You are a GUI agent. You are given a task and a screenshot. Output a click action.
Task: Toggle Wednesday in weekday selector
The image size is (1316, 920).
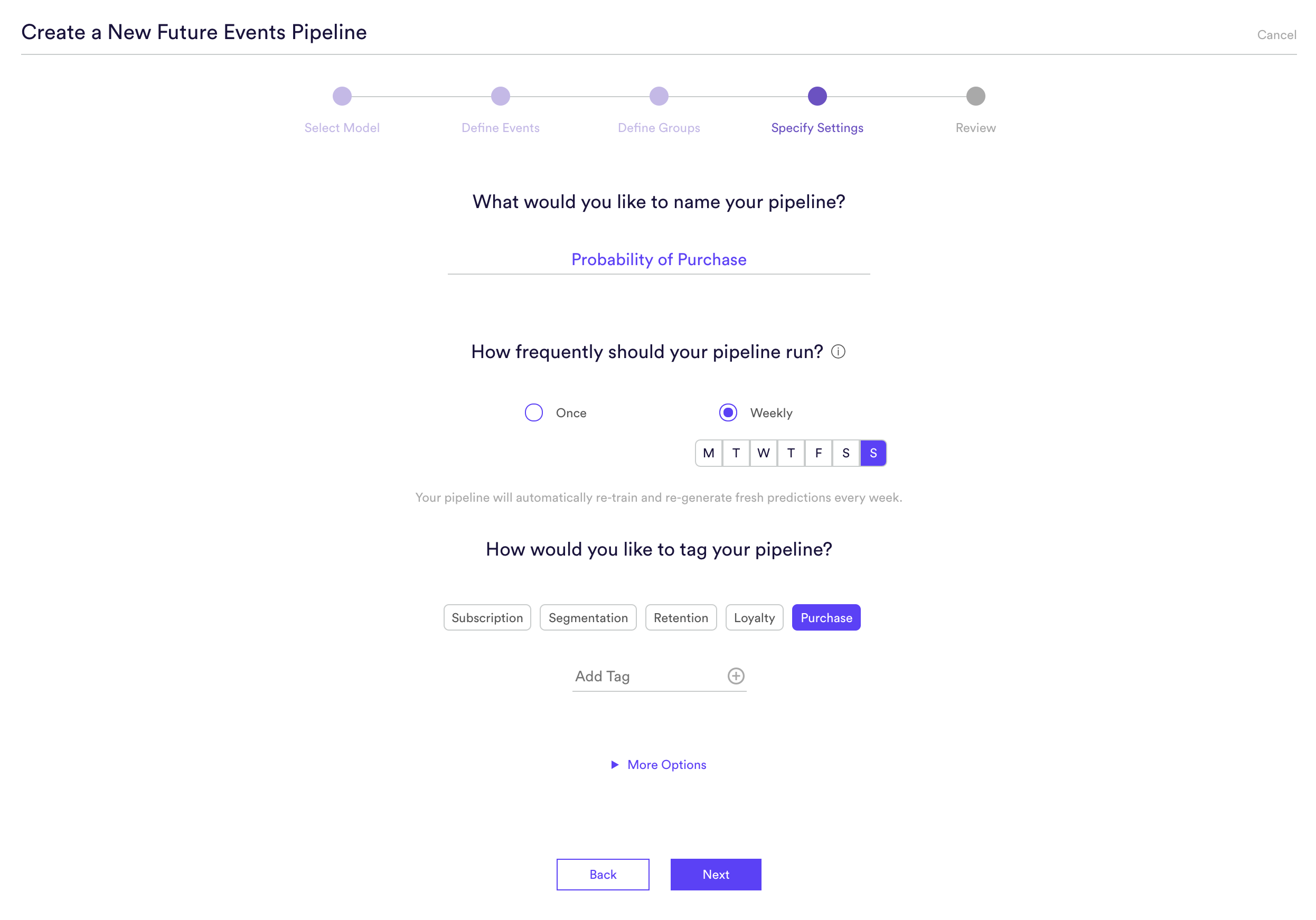tap(764, 454)
